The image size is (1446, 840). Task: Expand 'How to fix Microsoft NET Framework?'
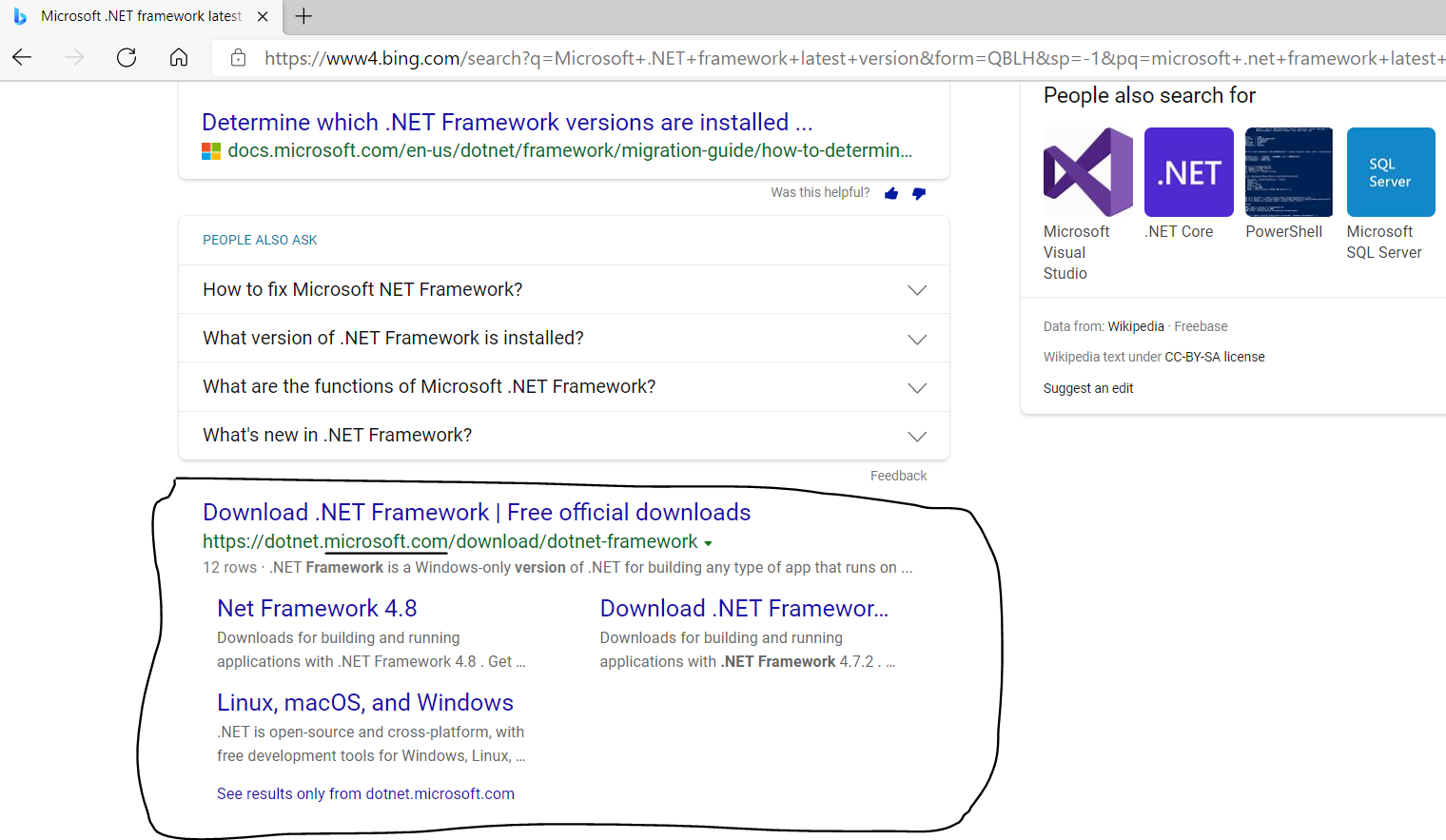916,290
